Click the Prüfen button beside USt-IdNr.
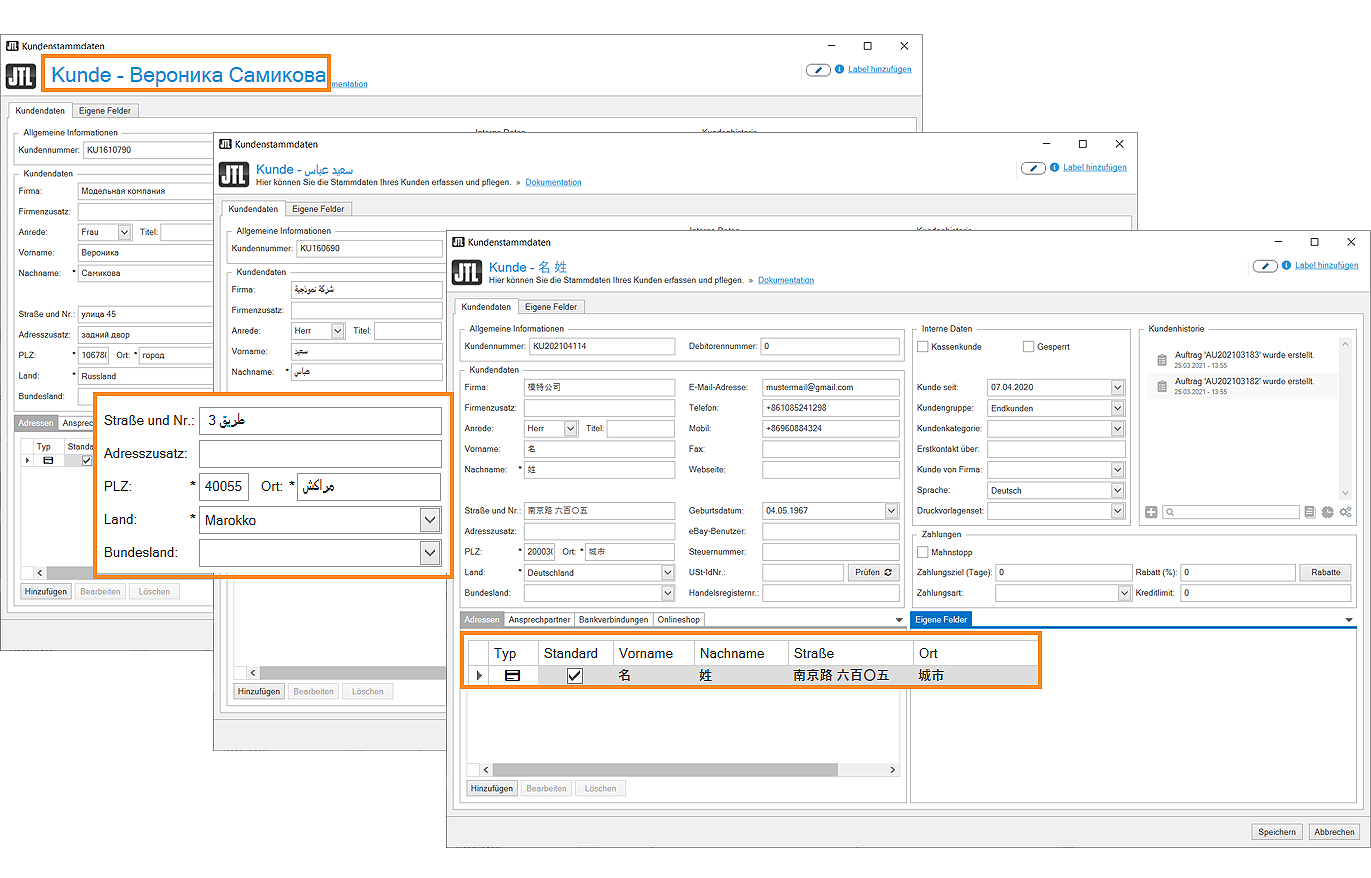Image resolution: width=1371 pixels, height=878 pixels. tap(874, 573)
